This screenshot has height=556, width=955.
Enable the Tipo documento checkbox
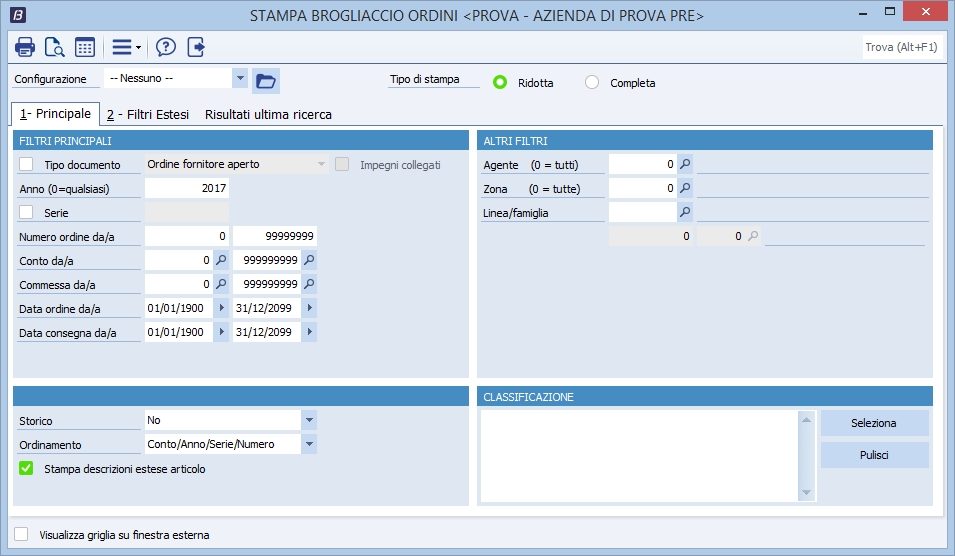(x=27, y=165)
